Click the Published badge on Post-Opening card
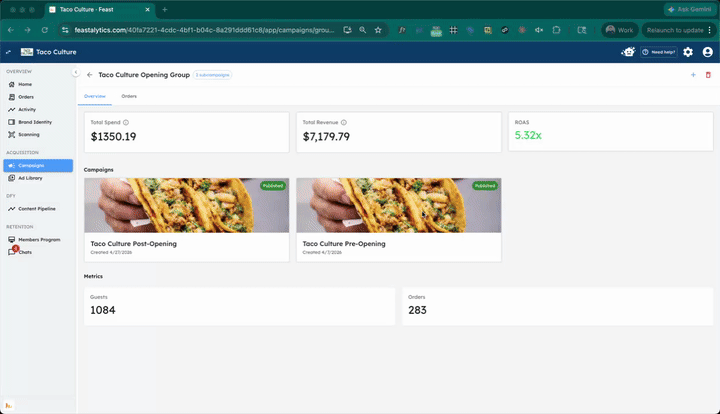The height and width of the screenshot is (414, 720). click(273, 186)
